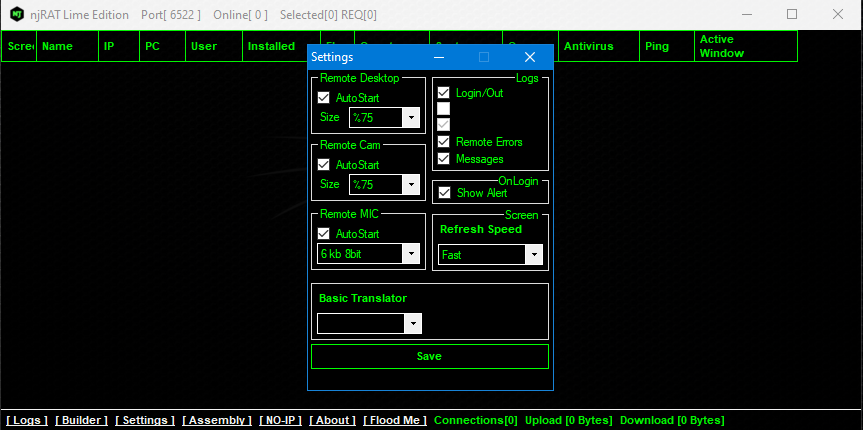863x430 pixels.
Task: Uncheck the Messages log option
Action: pos(444,159)
